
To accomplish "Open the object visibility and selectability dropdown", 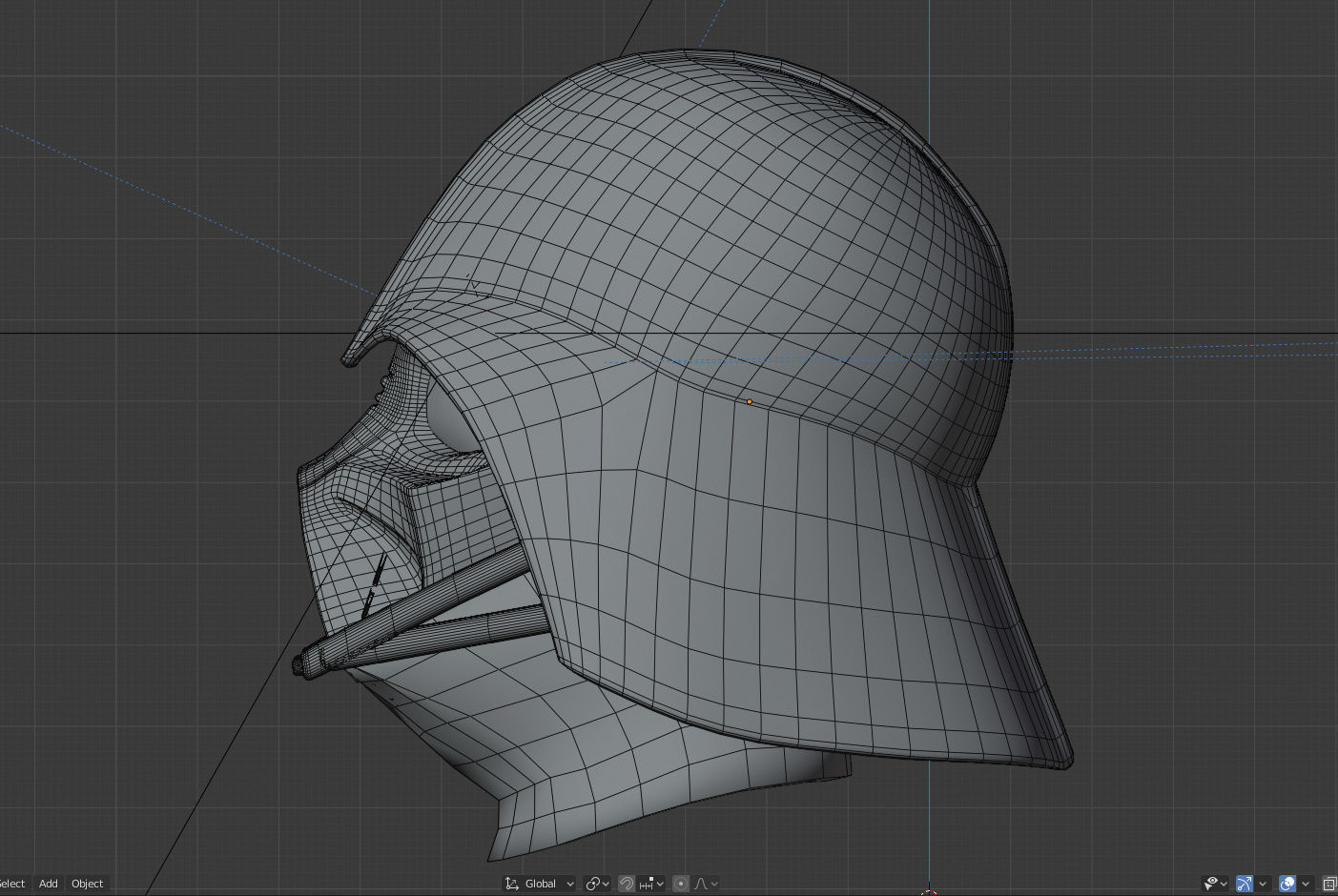I will pyautogui.click(x=1215, y=884).
